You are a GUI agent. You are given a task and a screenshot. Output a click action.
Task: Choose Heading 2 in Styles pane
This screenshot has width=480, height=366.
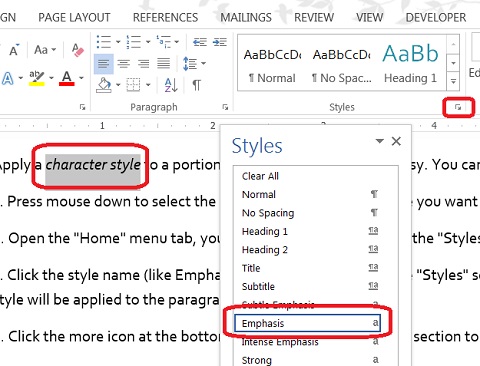tap(316, 249)
